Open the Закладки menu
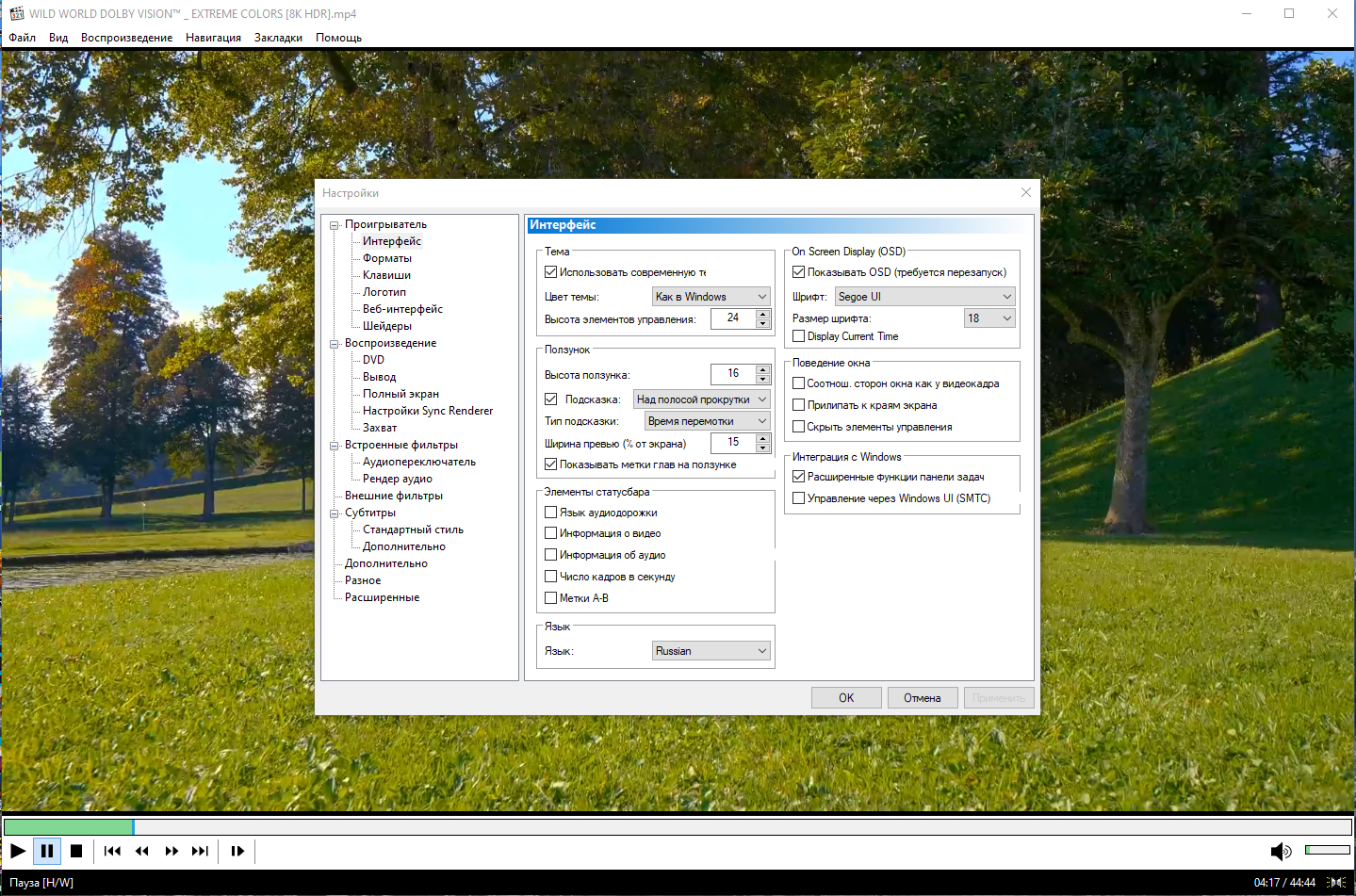1356x896 pixels. point(278,38)
